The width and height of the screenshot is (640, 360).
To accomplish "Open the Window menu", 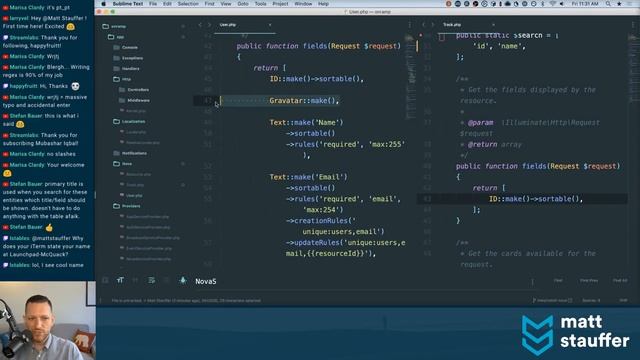I will pos(303,4).
